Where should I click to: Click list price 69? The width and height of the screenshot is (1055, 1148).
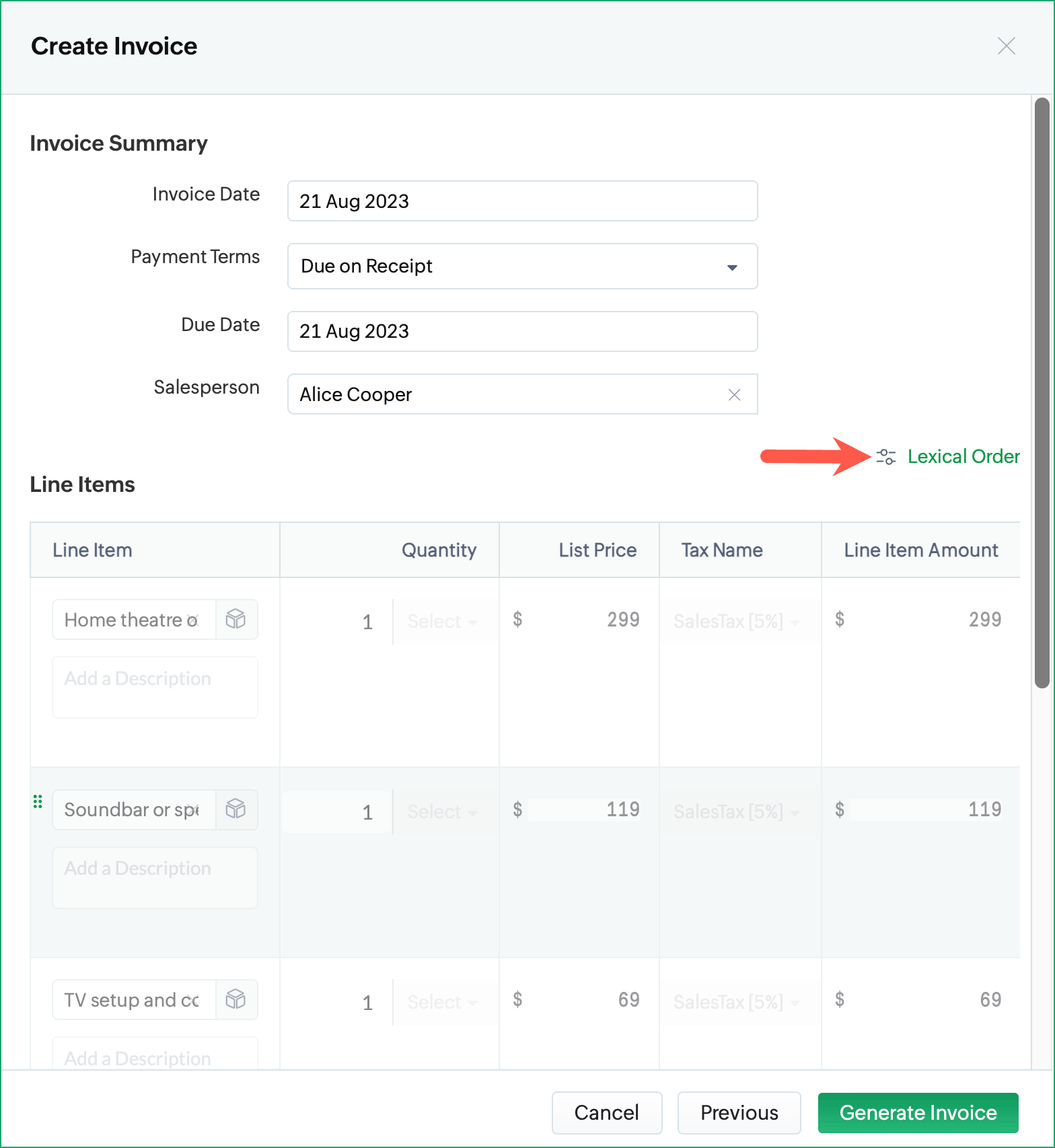628,999
